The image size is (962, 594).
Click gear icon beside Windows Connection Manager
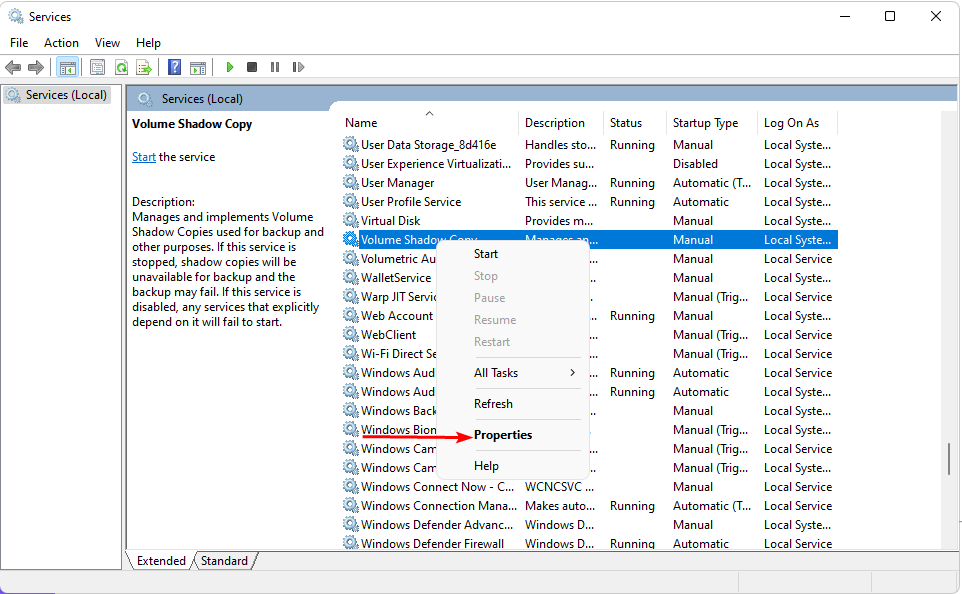350,506
